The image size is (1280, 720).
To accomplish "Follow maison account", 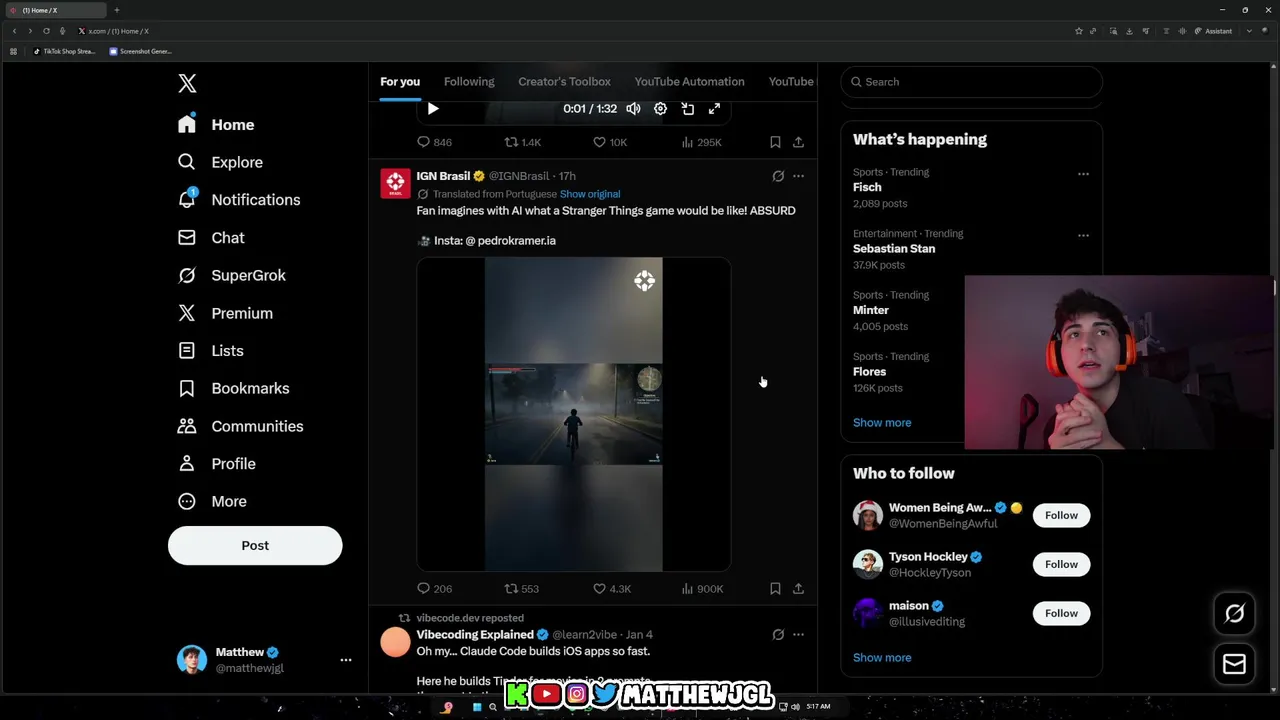I will [1061, 613].
